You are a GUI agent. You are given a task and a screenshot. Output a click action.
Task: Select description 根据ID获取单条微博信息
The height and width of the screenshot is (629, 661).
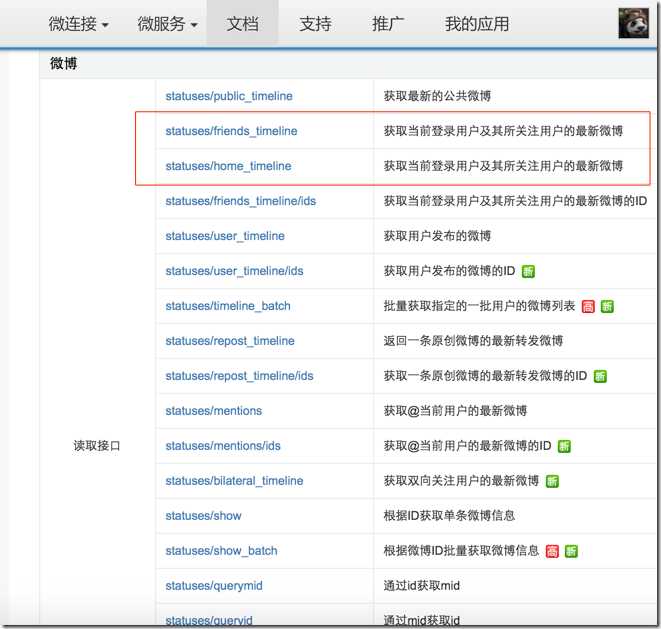click(x=449, y=516)
